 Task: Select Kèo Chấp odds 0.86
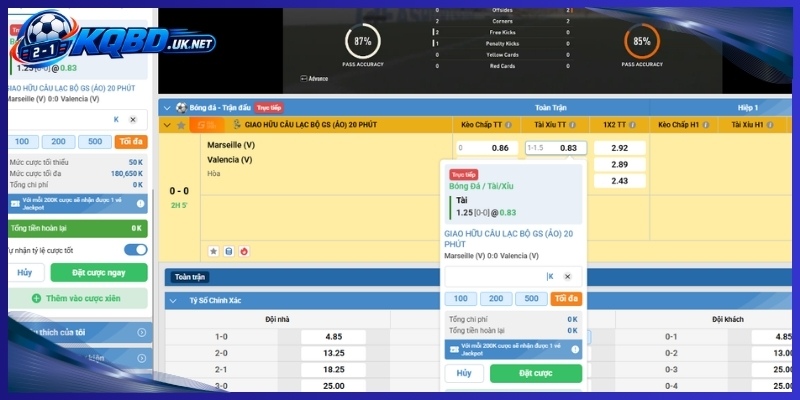pyautogui.click(x=487, y=148)
